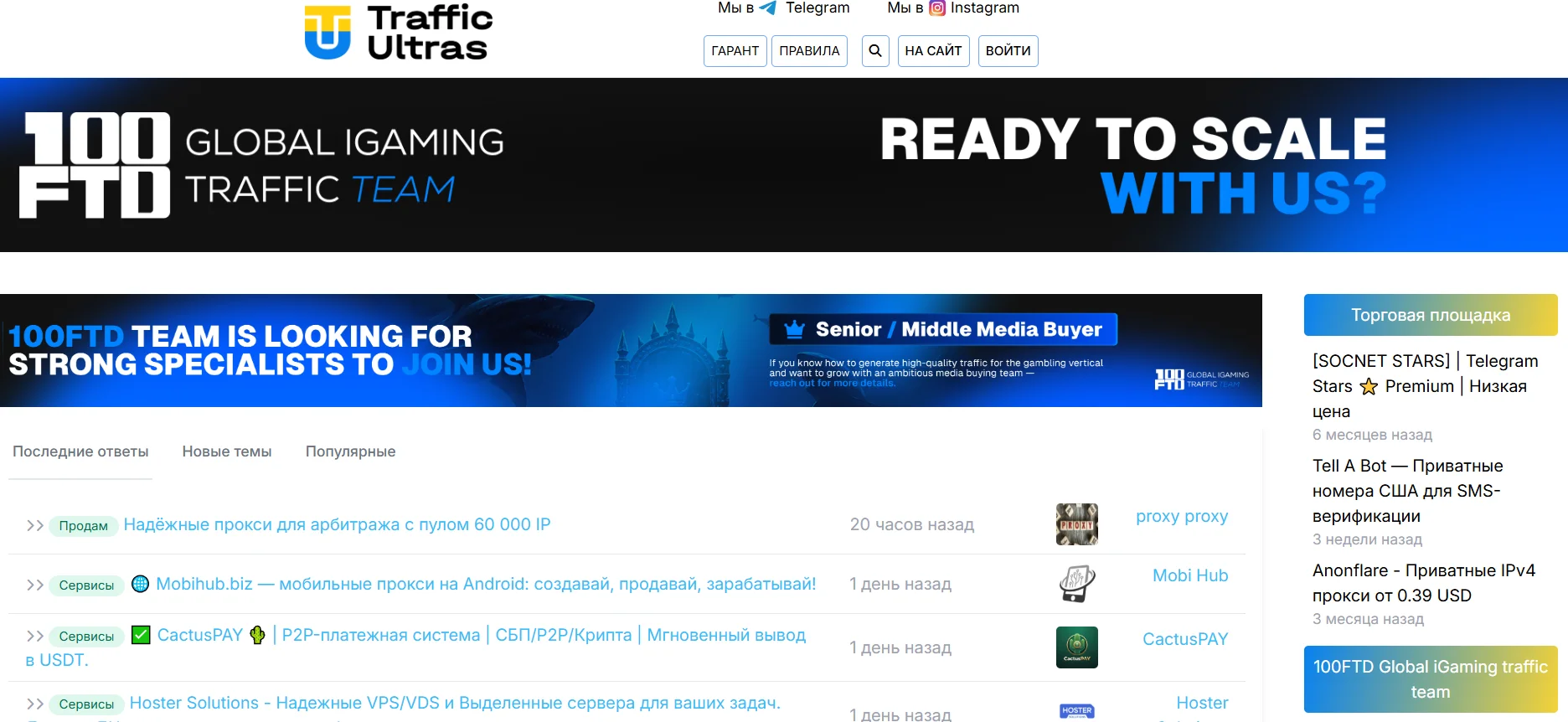Open the proxy proxy user avatar

tap(1077, 524)
